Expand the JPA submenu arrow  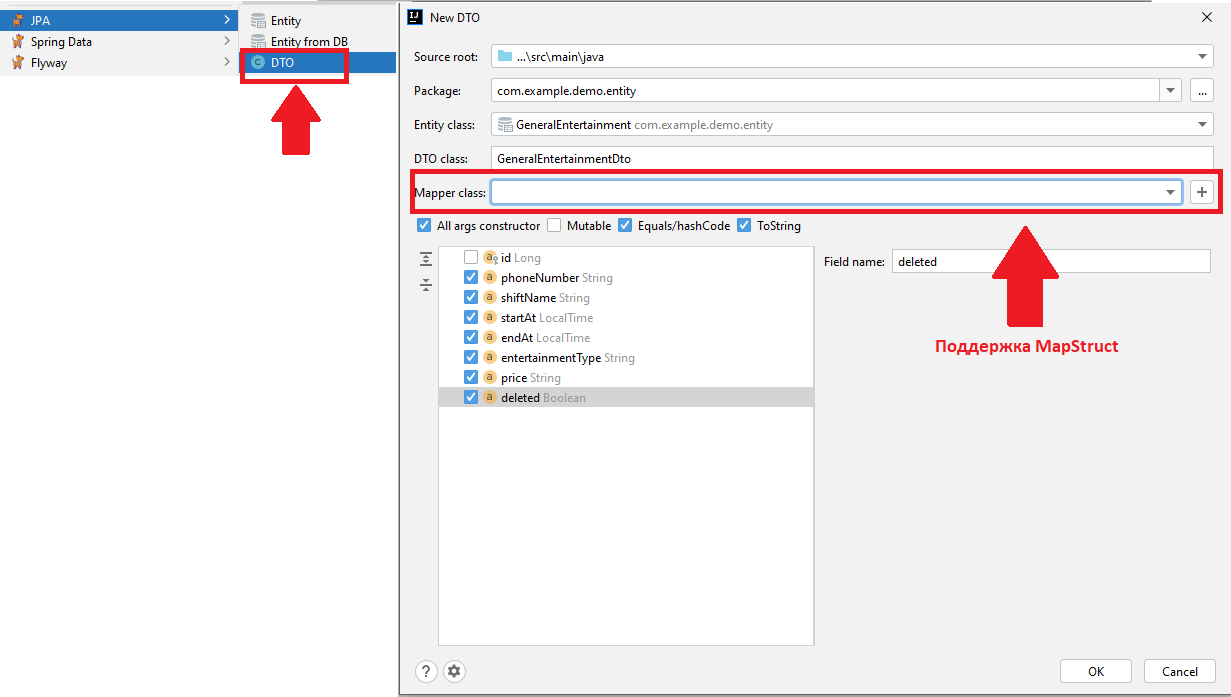[227, 20]
